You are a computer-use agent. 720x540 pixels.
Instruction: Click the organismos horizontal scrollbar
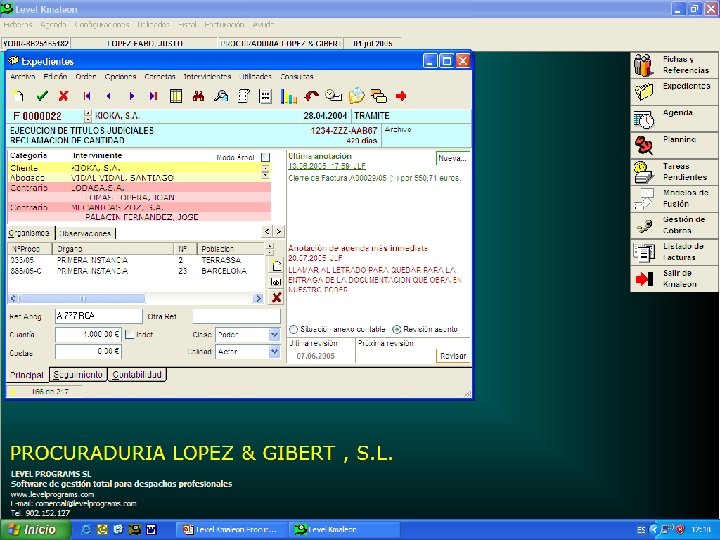136,298
